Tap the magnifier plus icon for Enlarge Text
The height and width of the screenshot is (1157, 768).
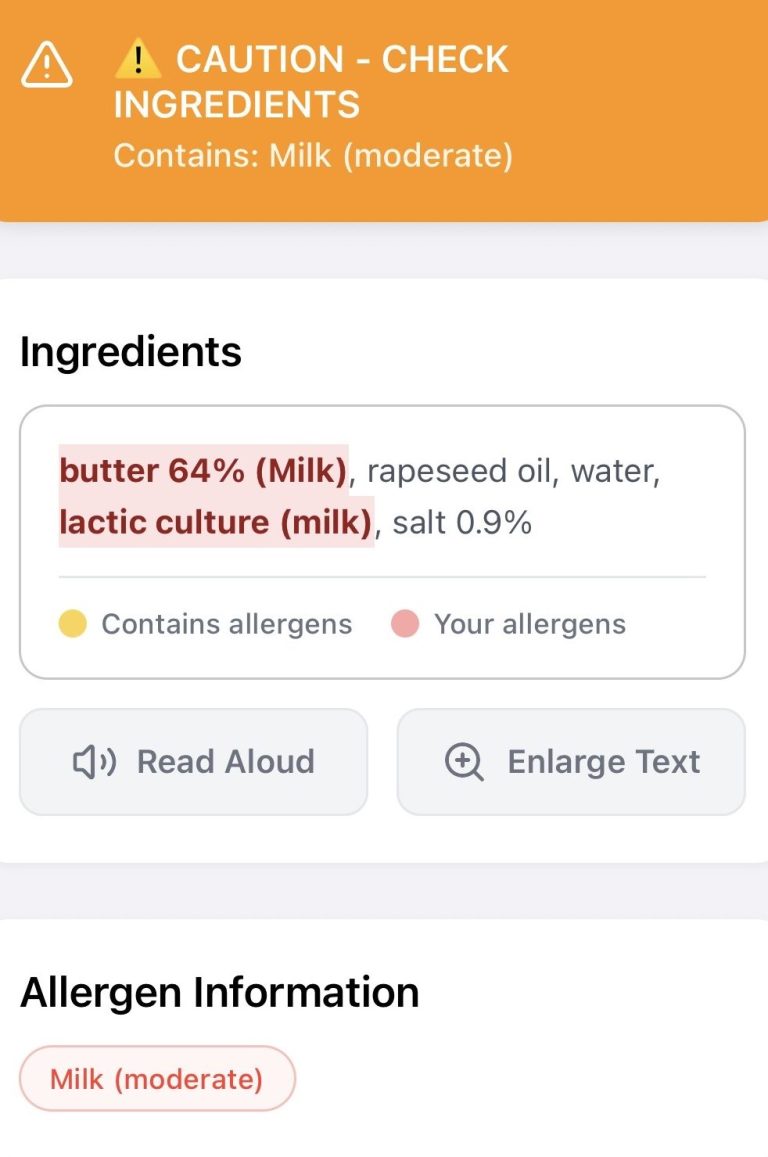[x=464, y=762]
